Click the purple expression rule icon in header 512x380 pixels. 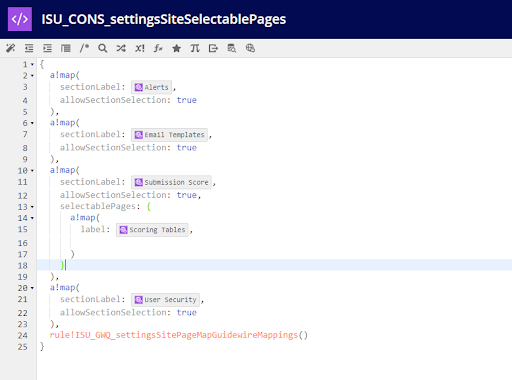pos(20,19)
